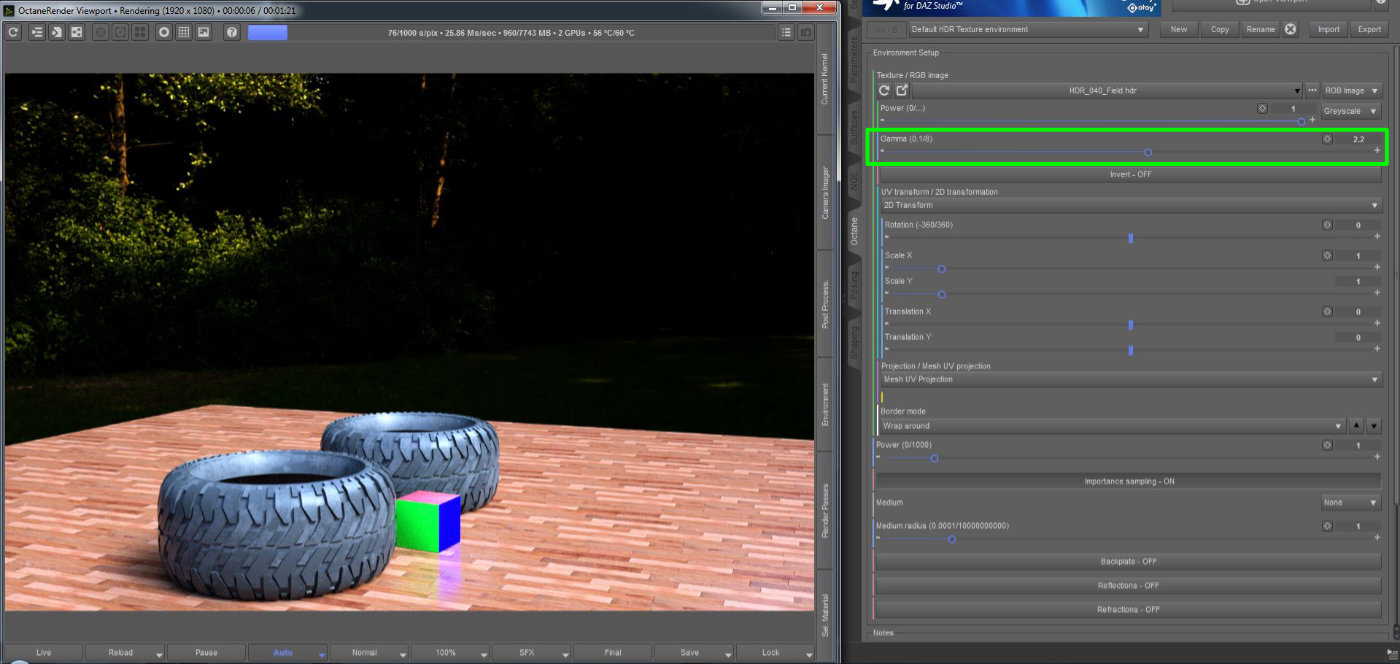Screen dimensions: 1400x664
Task: Click the circled X delete icon next to Rename
Action: [x=1290, y=29]
